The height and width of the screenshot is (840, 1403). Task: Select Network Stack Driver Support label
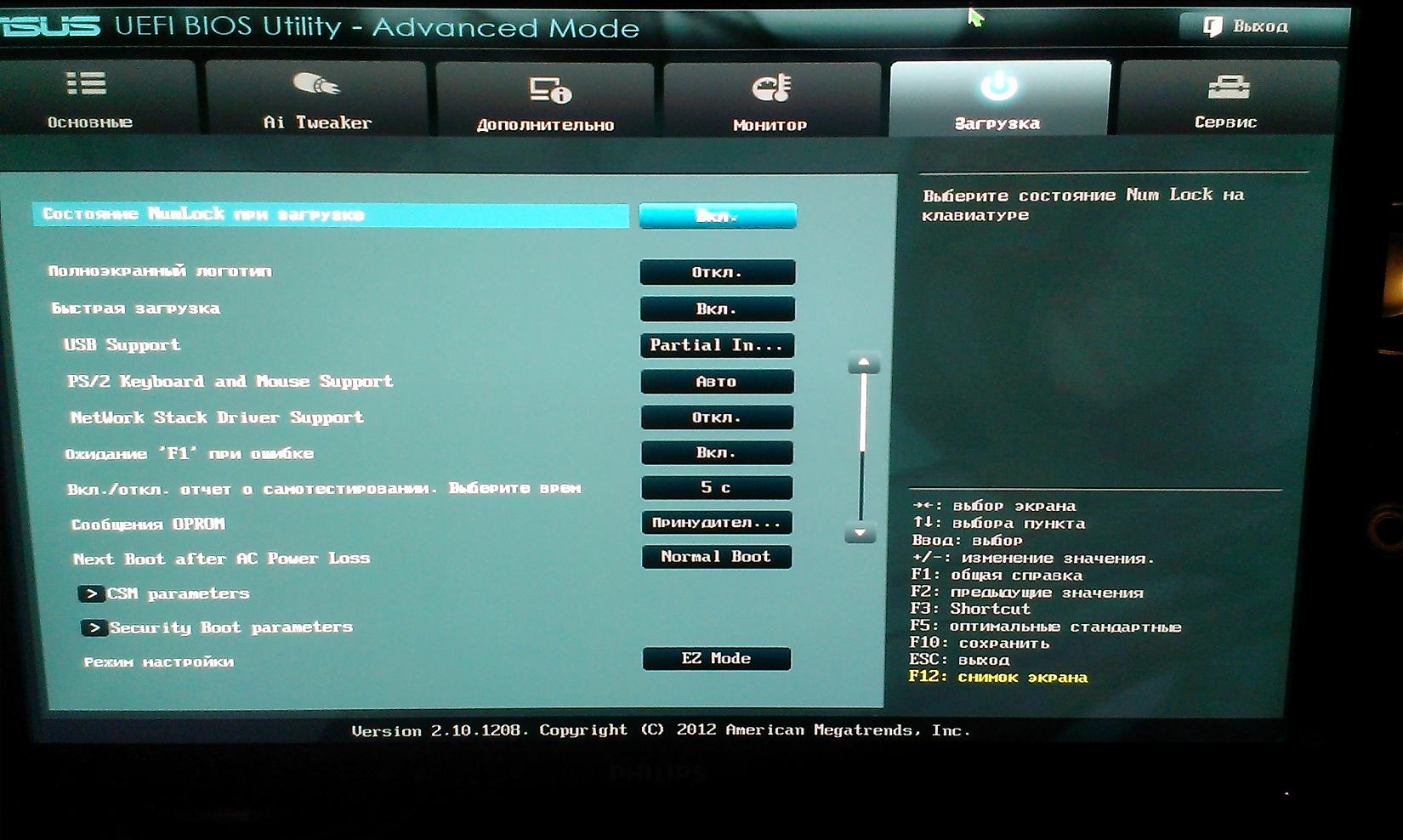pyautogui.click(x=217, y=417)
